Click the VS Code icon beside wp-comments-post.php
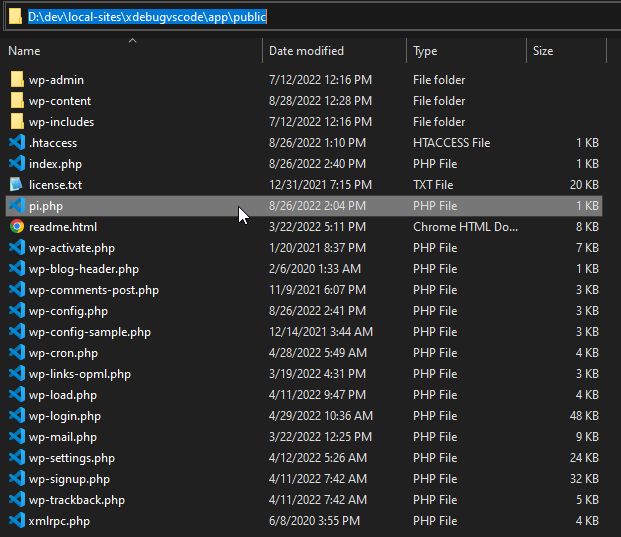Image resolution: width=621 pixels, height=537 pixels. pyautogui.click(x=17, y=289)
